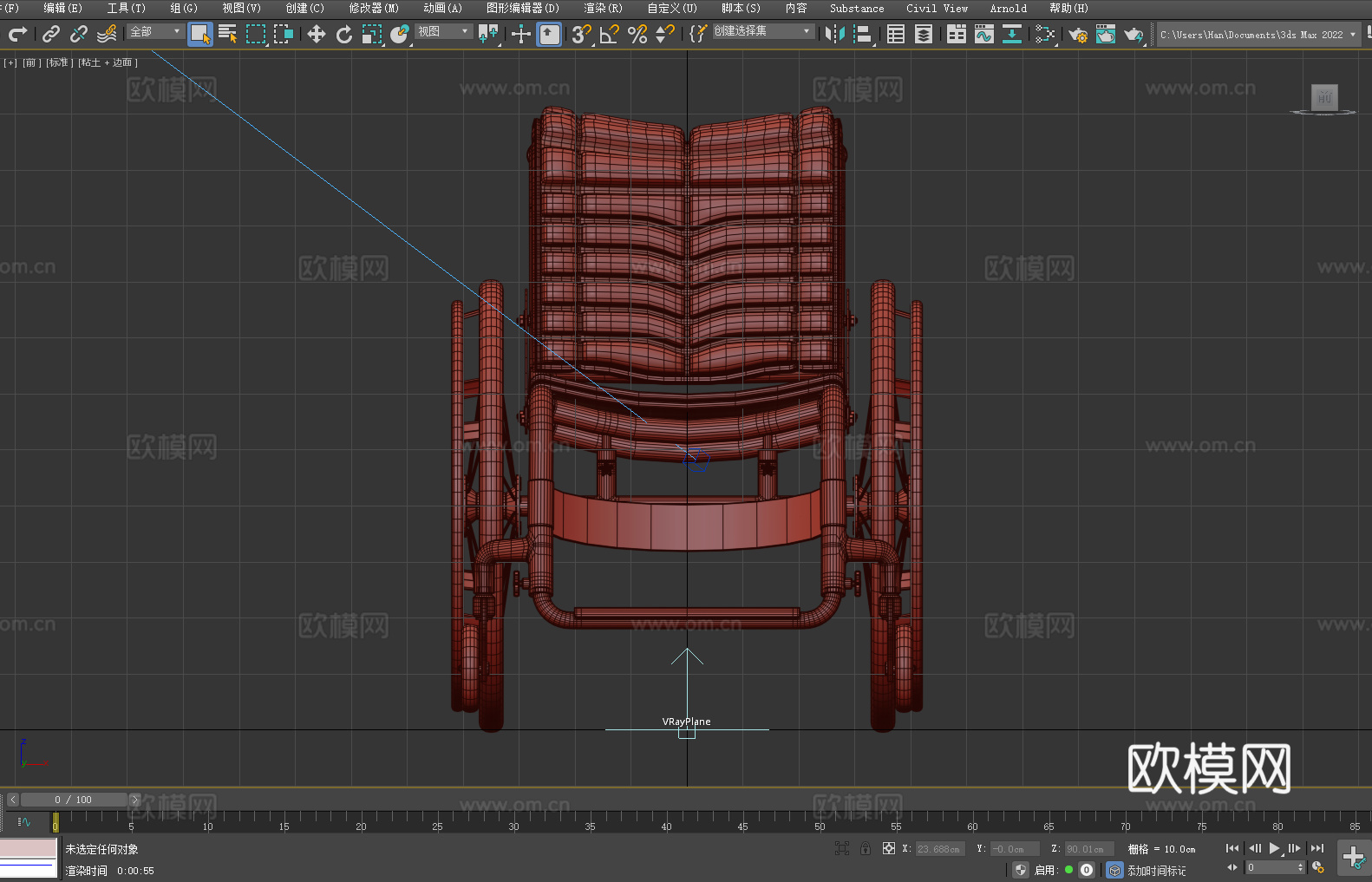Image resolution: width=1372 pixels, height=882 pixels.
Task: Toggle the Selection Lock padlock
Action: tap(866, 848)
